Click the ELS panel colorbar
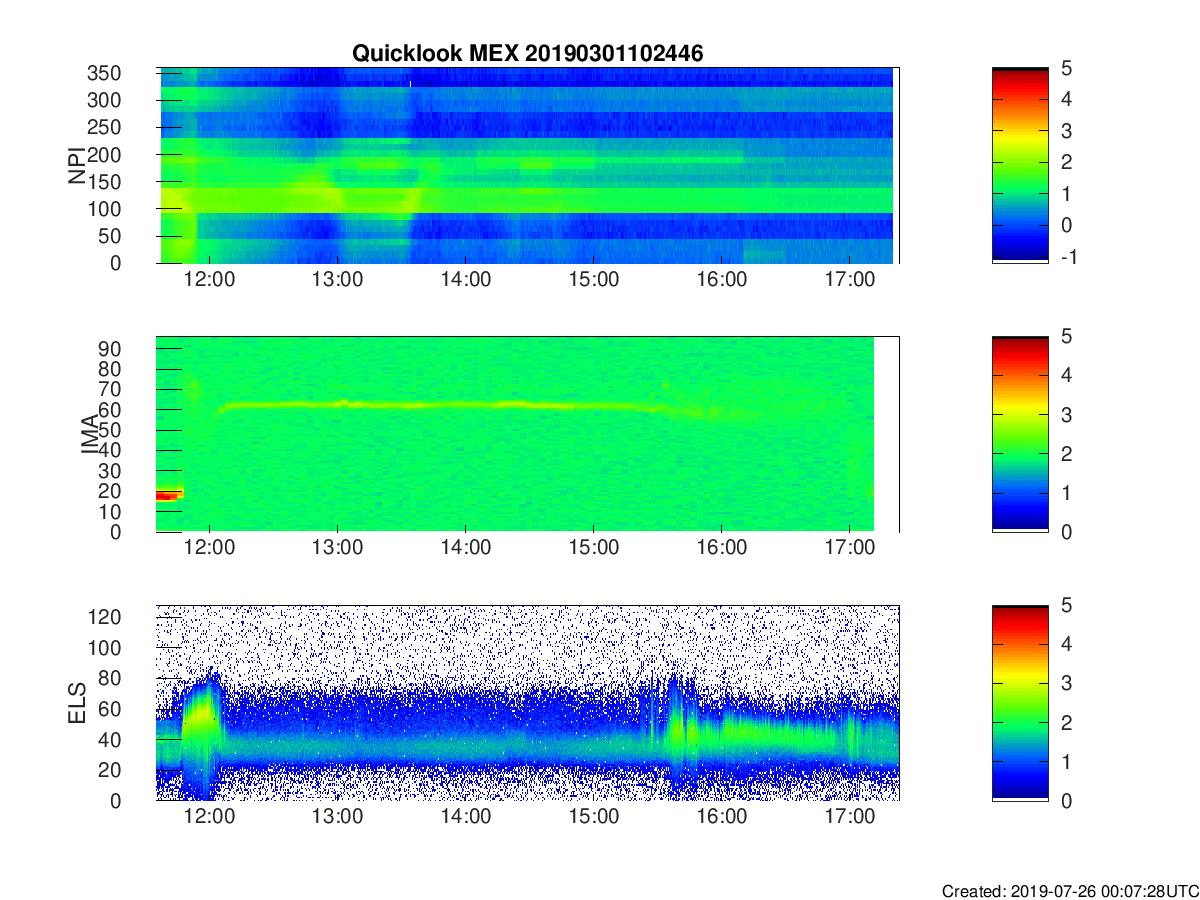 tap(1020, 703)
